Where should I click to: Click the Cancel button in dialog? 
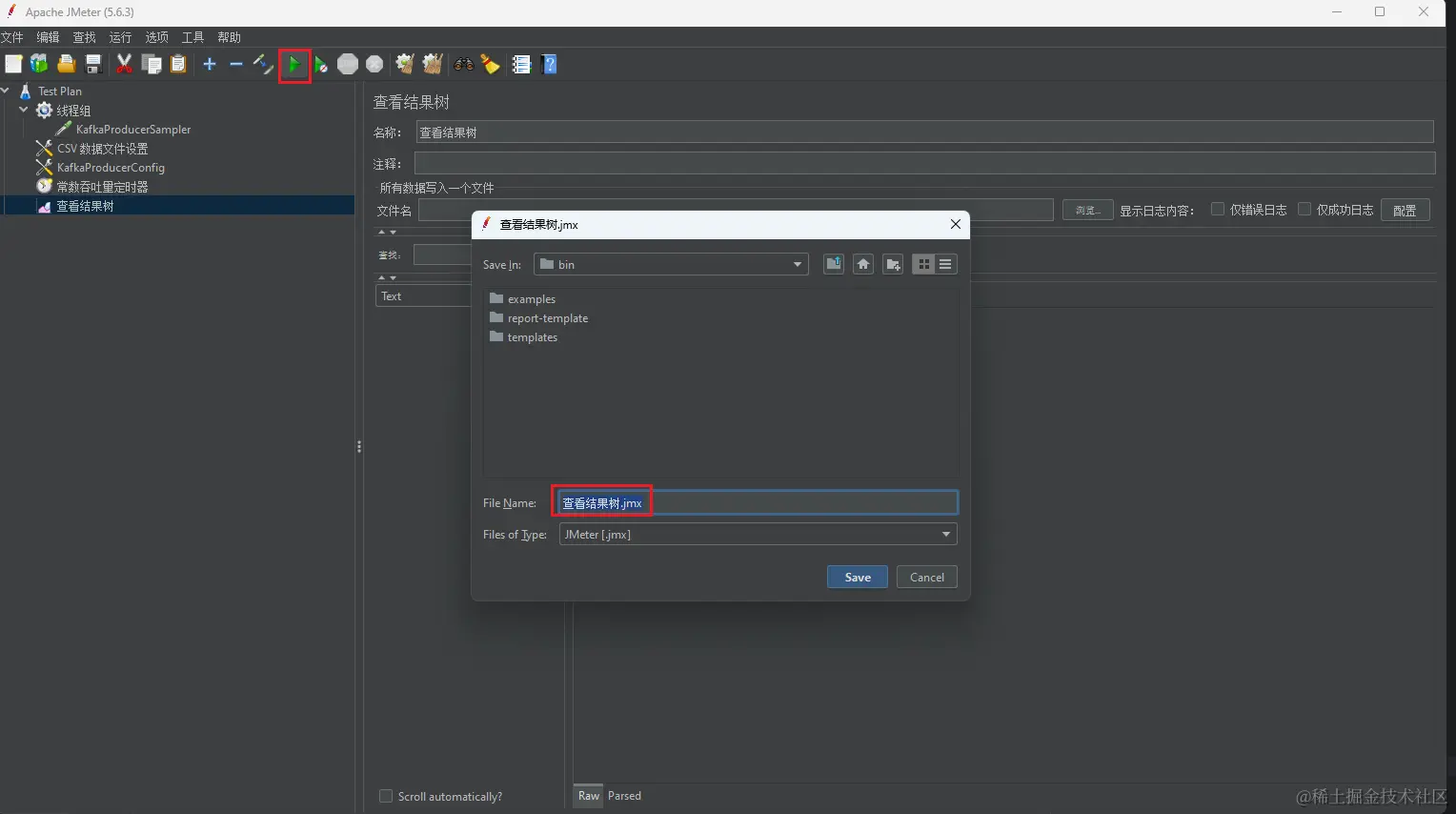pos(927,577)
